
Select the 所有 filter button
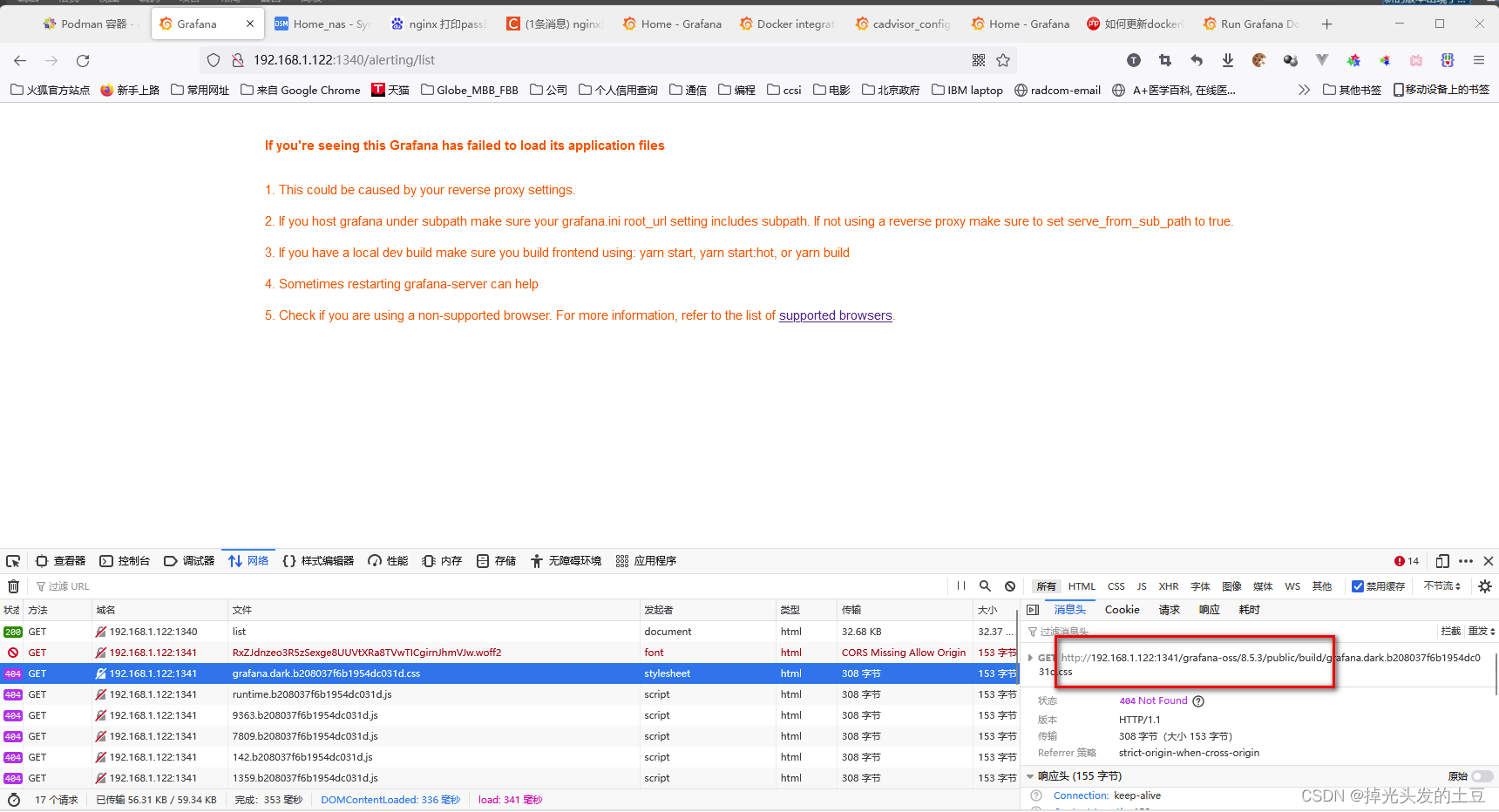pos(1046,586)
